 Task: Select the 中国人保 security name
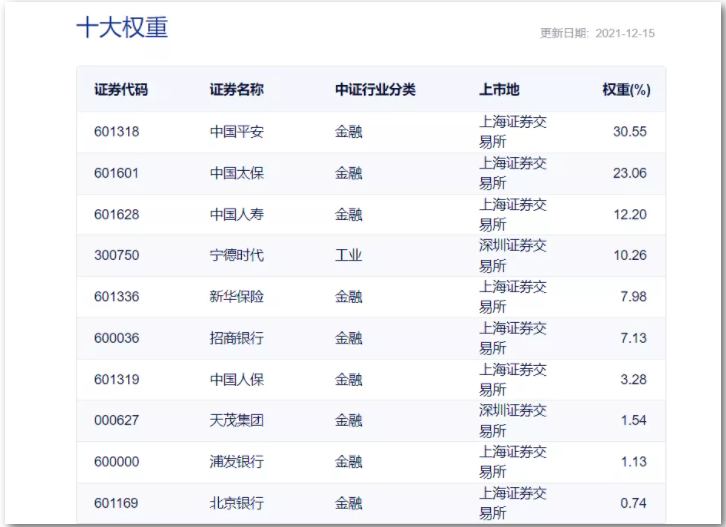(x=236, y=379)
